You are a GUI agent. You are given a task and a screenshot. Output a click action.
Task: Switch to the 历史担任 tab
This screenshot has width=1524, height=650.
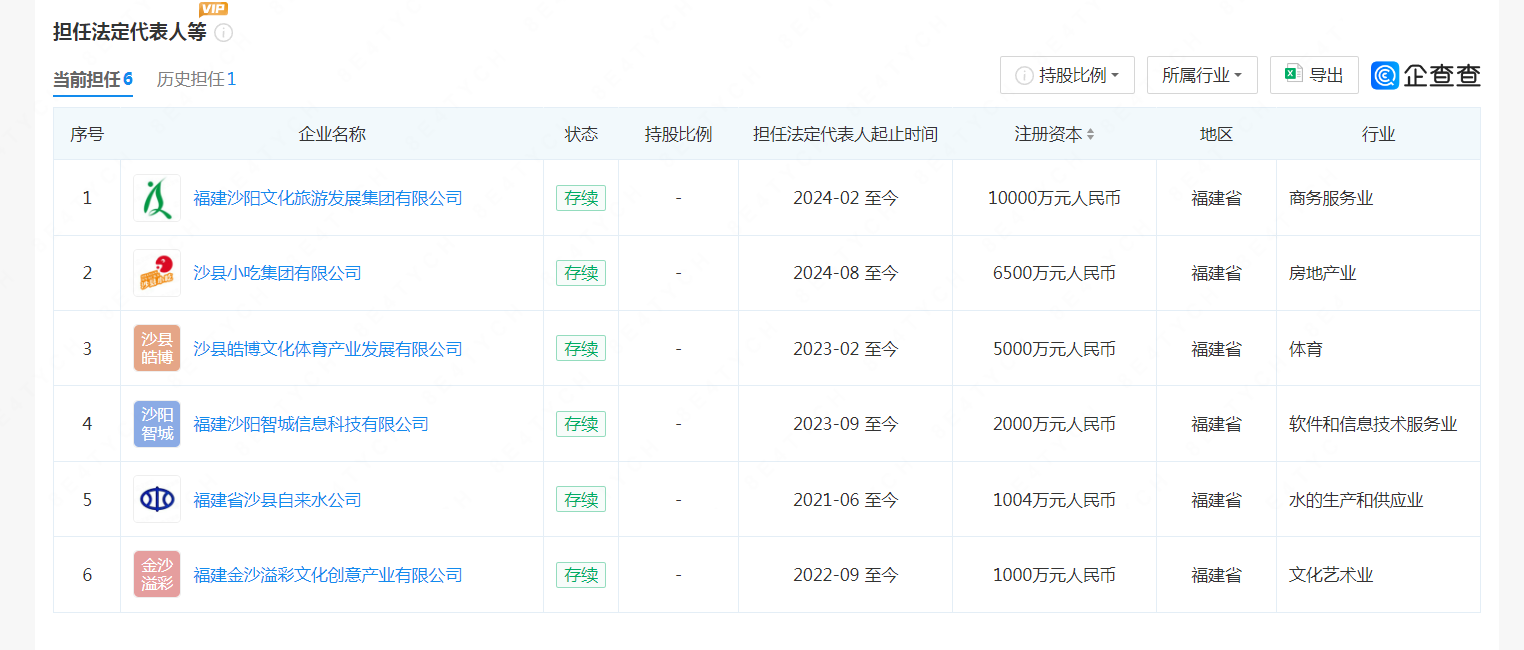tap(196, 79)
